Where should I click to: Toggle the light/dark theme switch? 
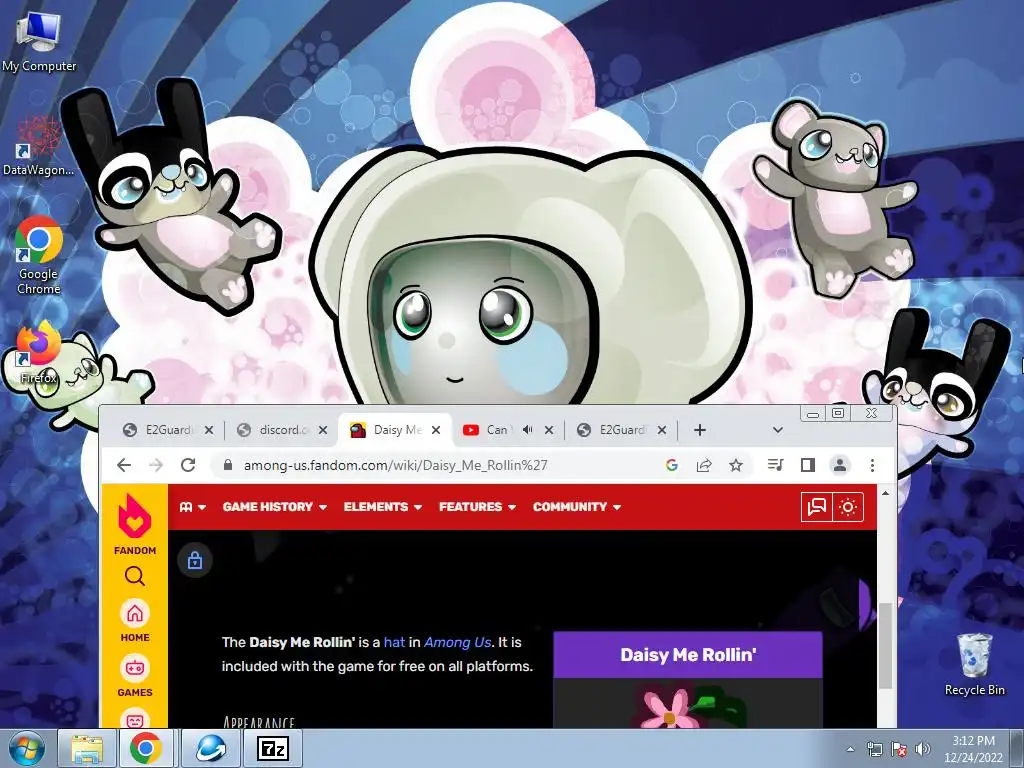[848, 507]
